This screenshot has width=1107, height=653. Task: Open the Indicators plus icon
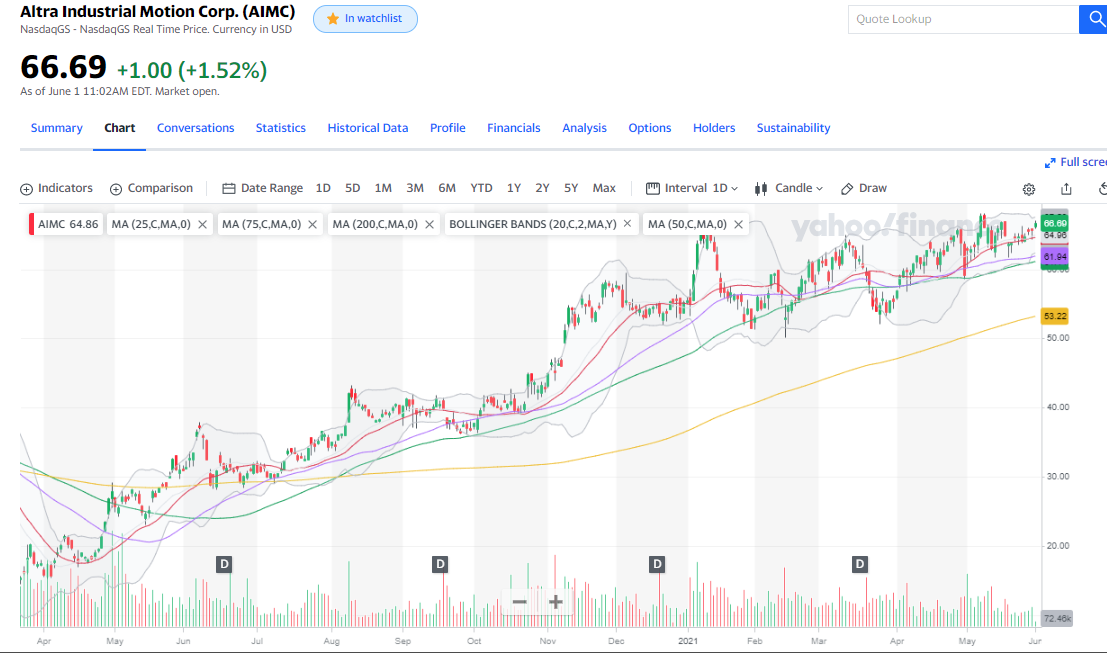pos(27,188)
